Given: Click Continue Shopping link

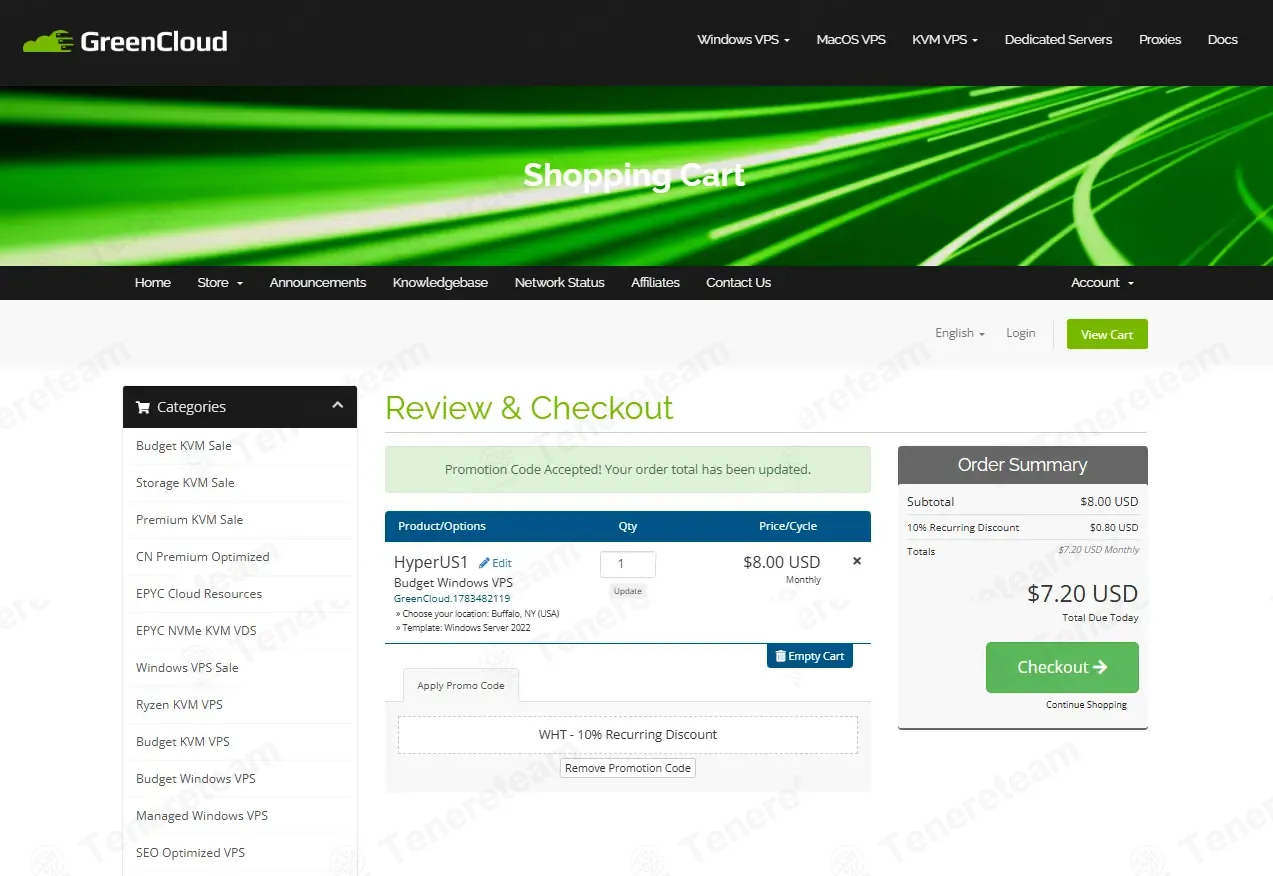Looking at the screenshot, I should [x=1086, y=705].
